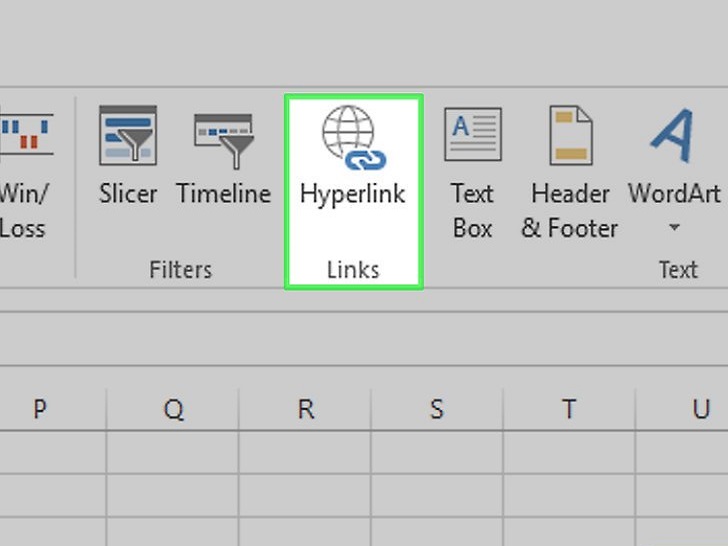The image size is (728, 546).
Task: Select the first visible cell under column S
Action: pos(437,451)
